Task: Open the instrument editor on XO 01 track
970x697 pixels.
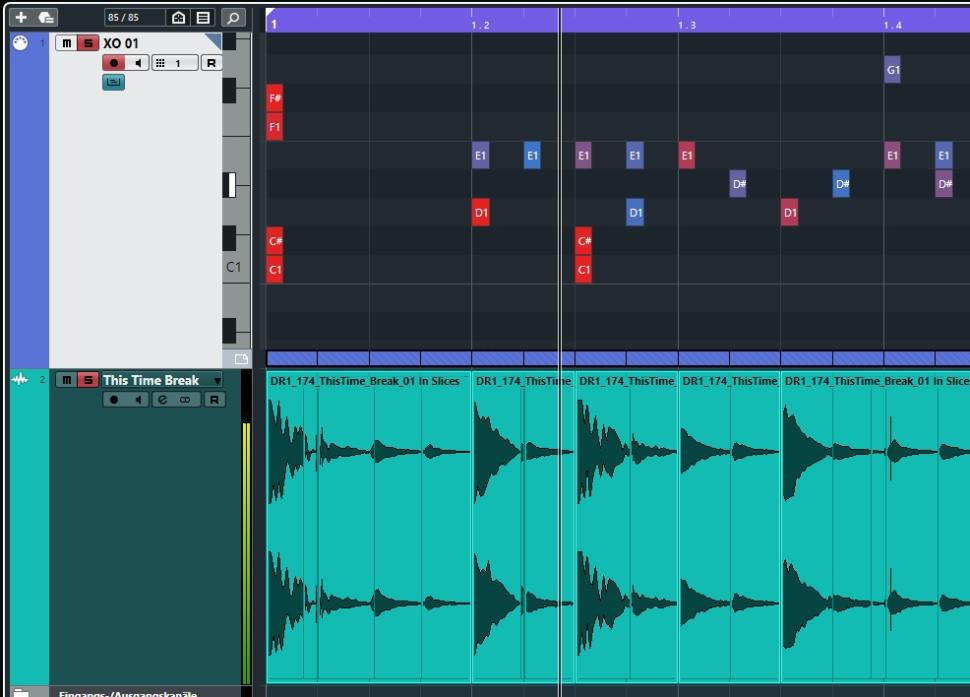Action: [x=114, y=82]
